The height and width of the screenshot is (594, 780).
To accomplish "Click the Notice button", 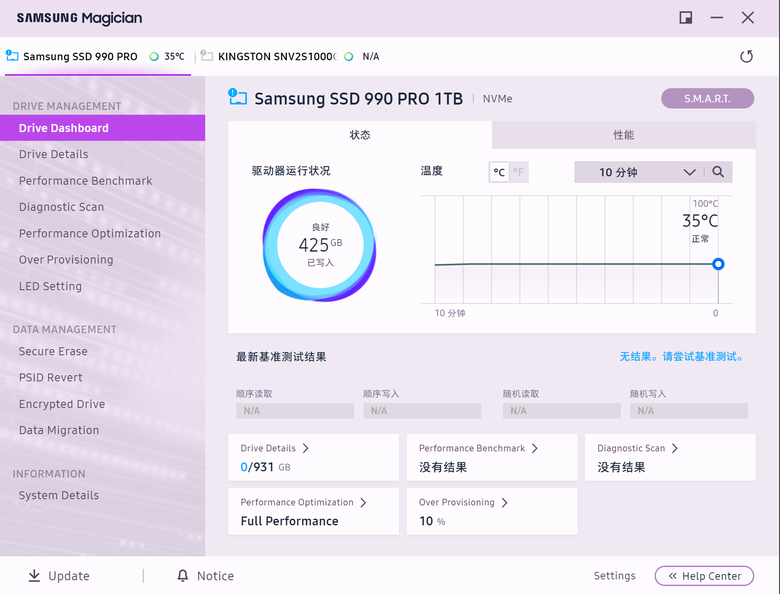I will (x=205, y=576).
